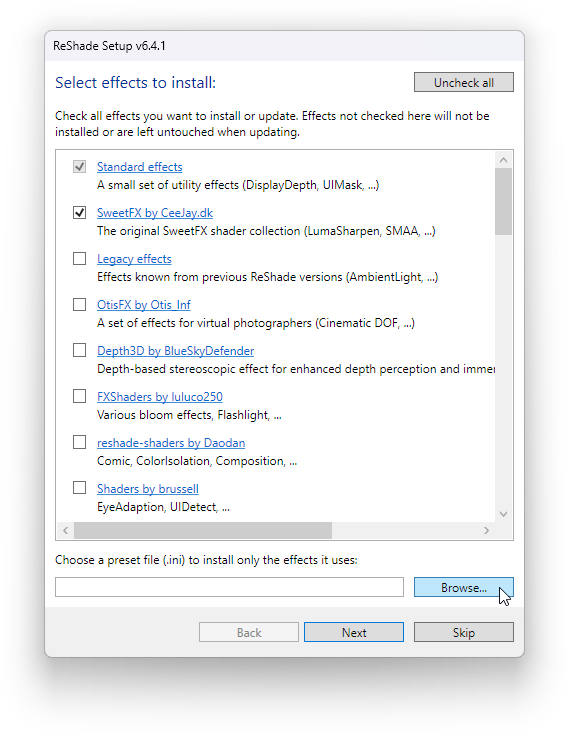The width and height of the screenshot is (569, 734).
Task: Select the Depth-based stereoscopic effect description
Action: (296, 369)
